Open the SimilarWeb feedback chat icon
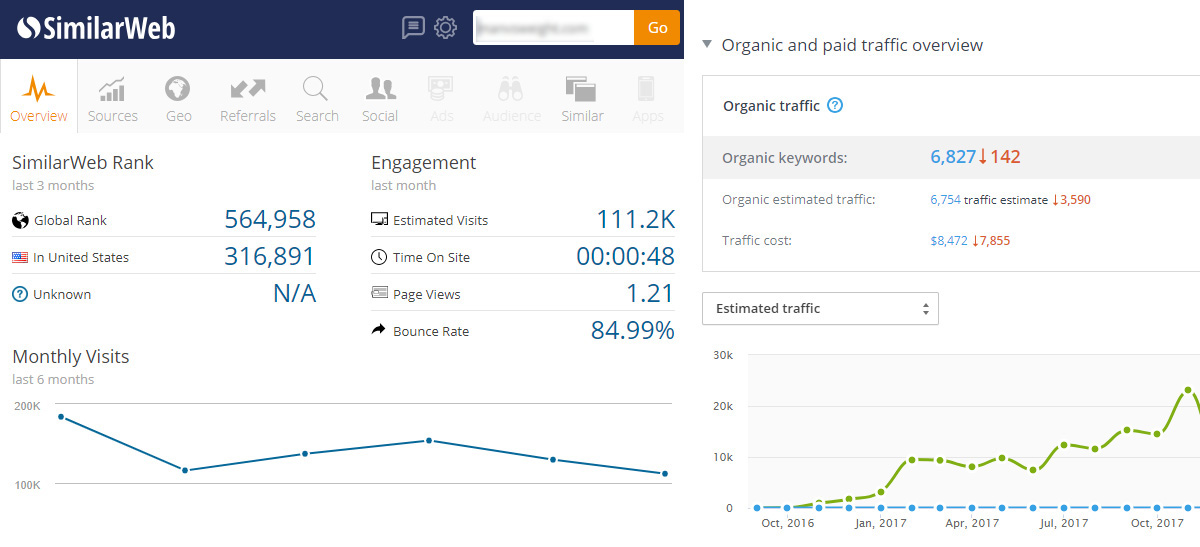 tap(413, 28)
